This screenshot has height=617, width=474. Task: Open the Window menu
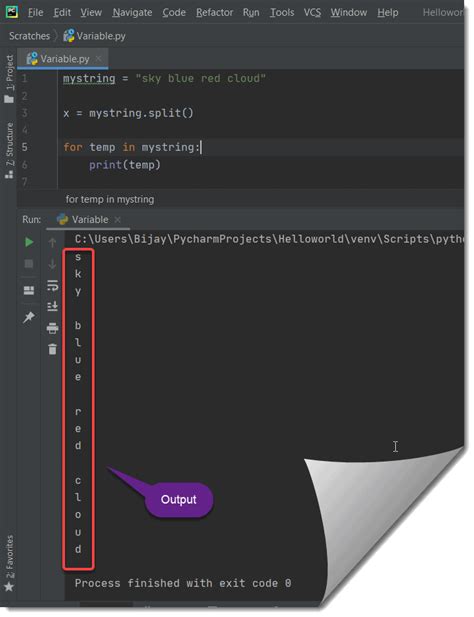[x=349, y=13]
